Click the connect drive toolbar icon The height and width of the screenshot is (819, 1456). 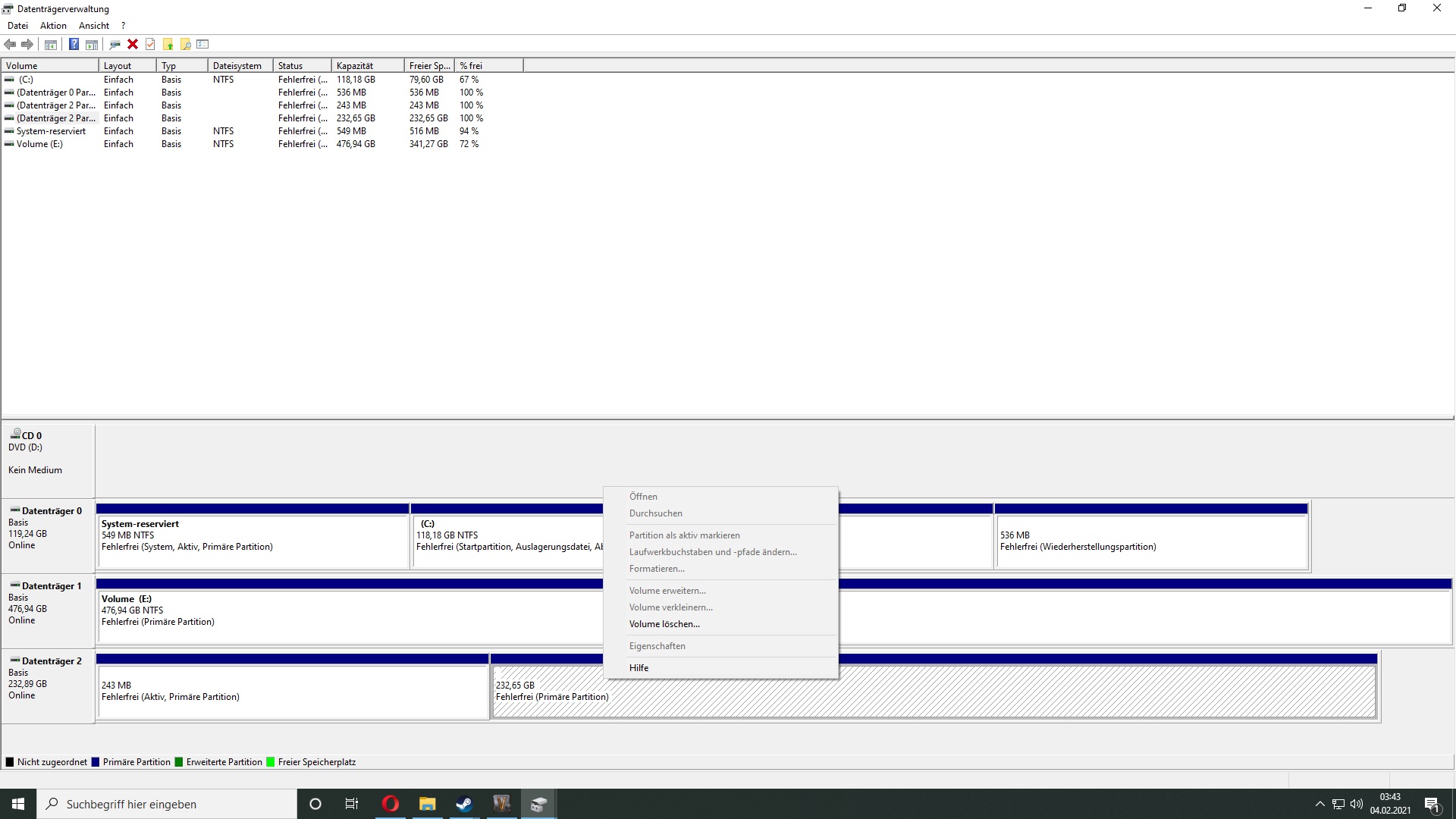tap(115, 44)
